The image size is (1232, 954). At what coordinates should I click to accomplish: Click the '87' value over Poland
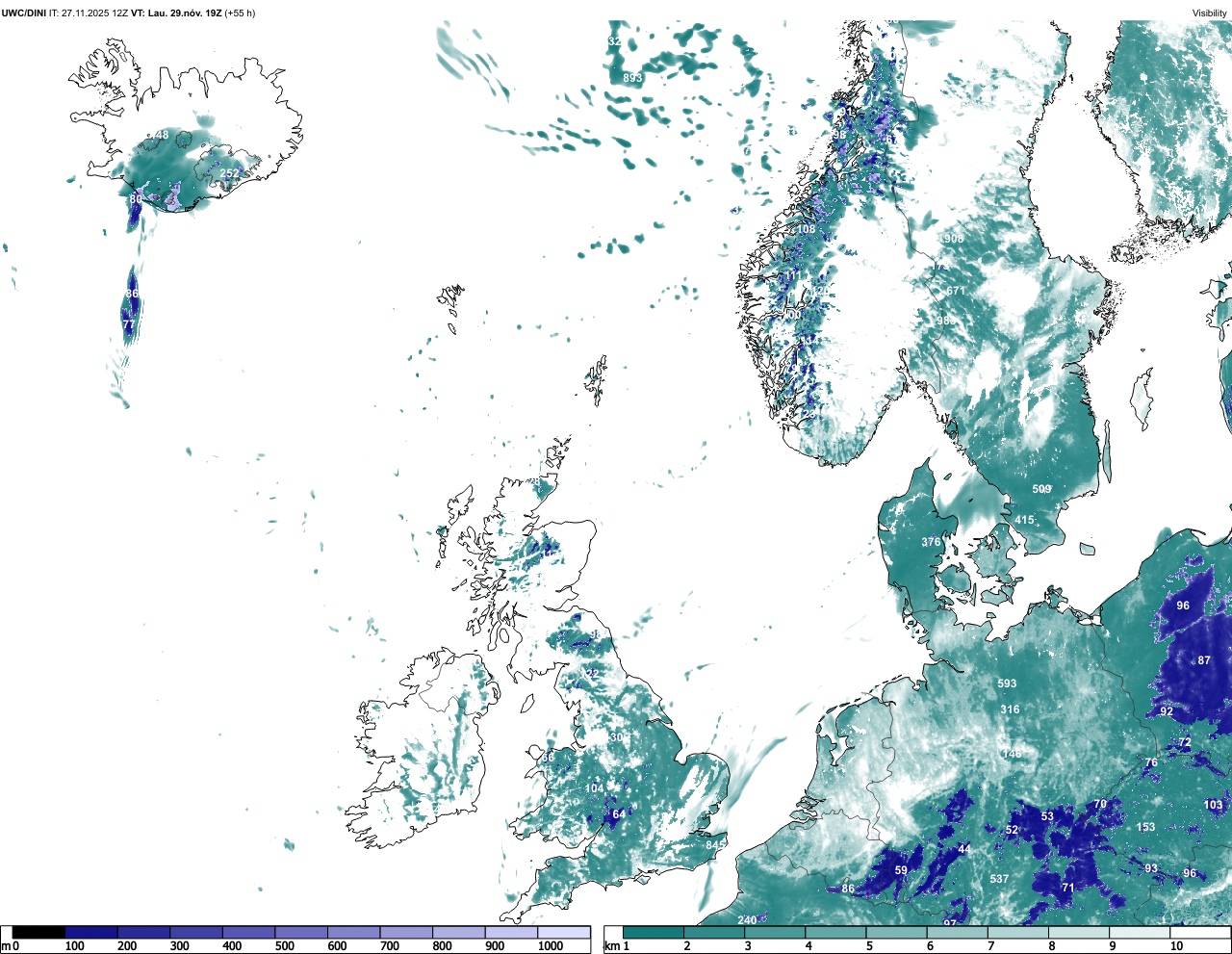1204,660
